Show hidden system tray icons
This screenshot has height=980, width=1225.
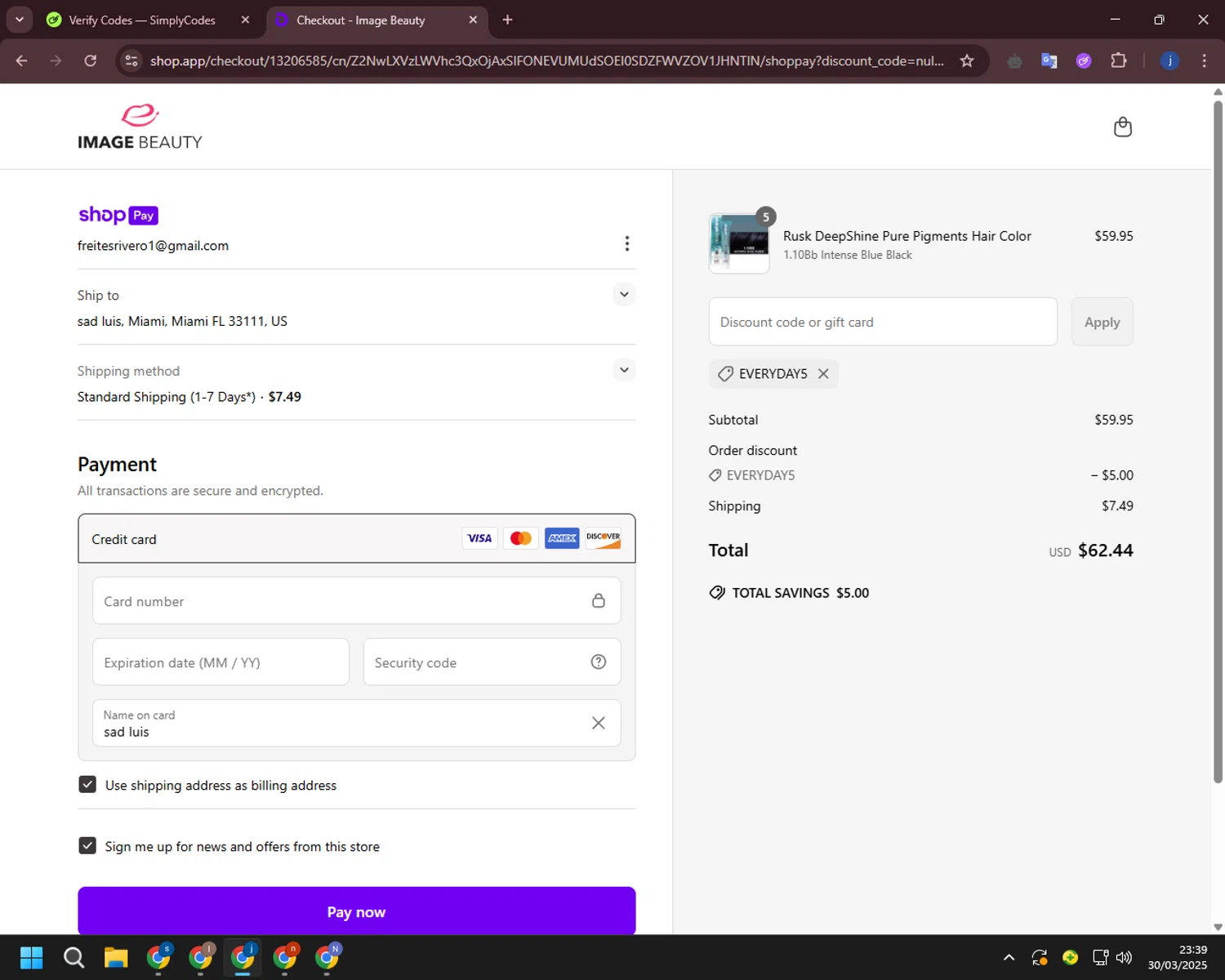click(x=1009, y=957)
